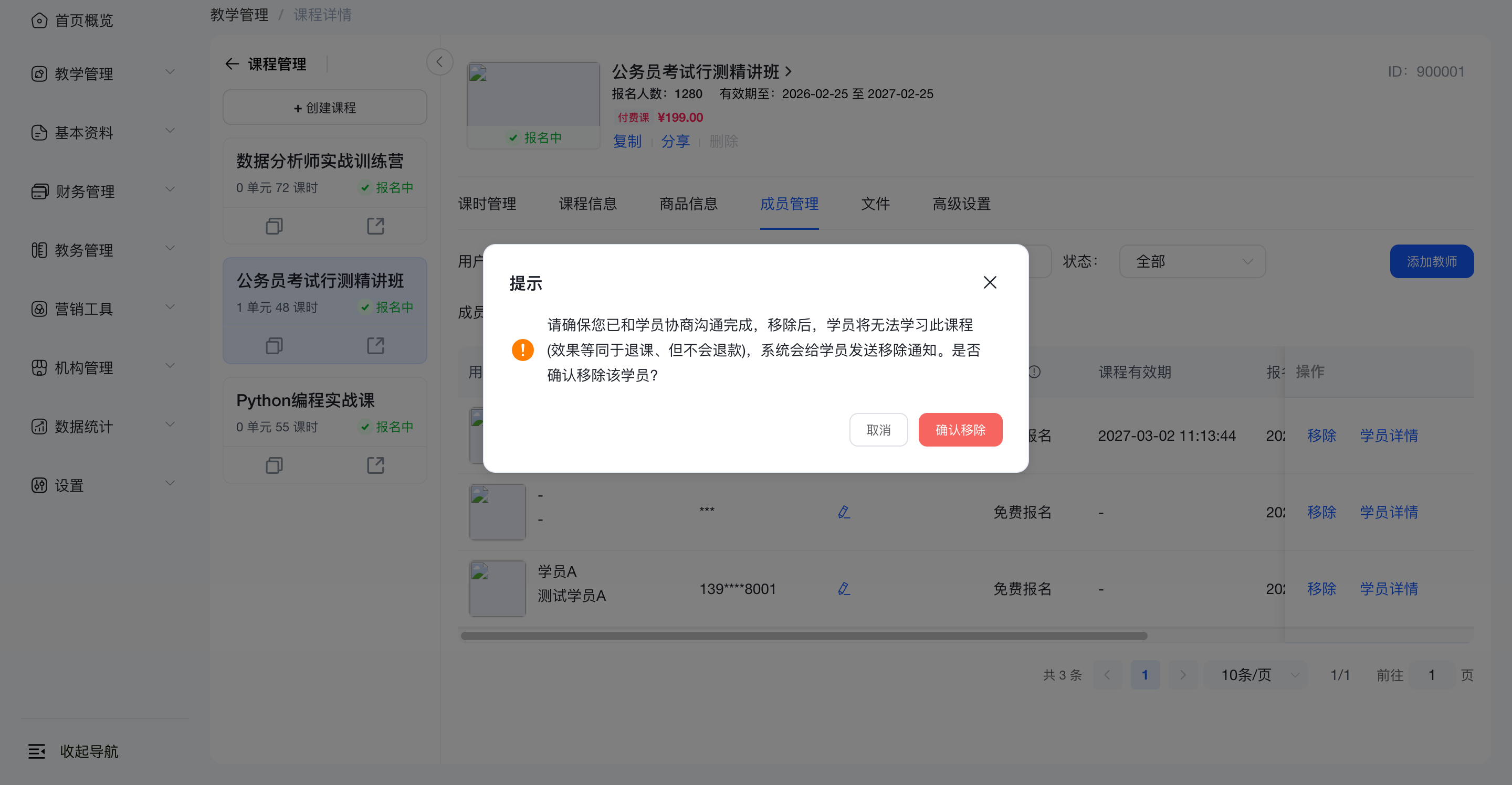The width and height of the screenshot is (1512, 785).
Task: Switch to 文件 tab
Action: pyautogui.click(x=875, y=204)
